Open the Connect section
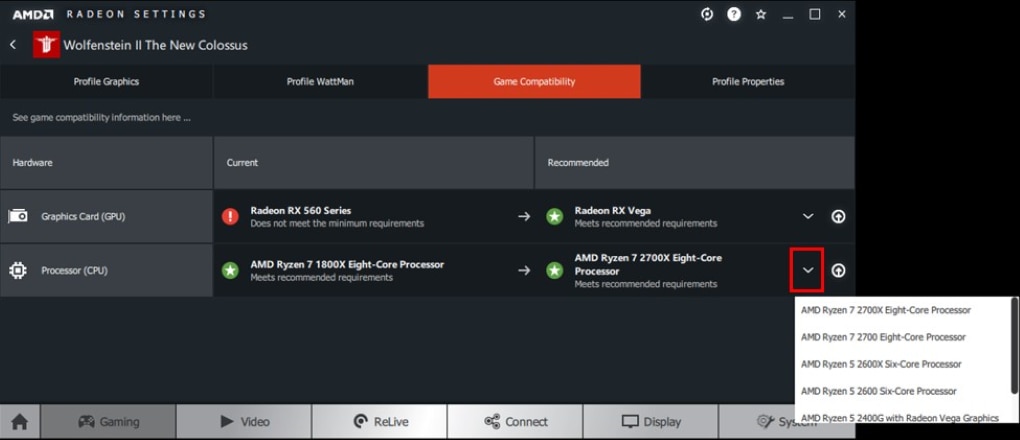 (x=515, y=422)
